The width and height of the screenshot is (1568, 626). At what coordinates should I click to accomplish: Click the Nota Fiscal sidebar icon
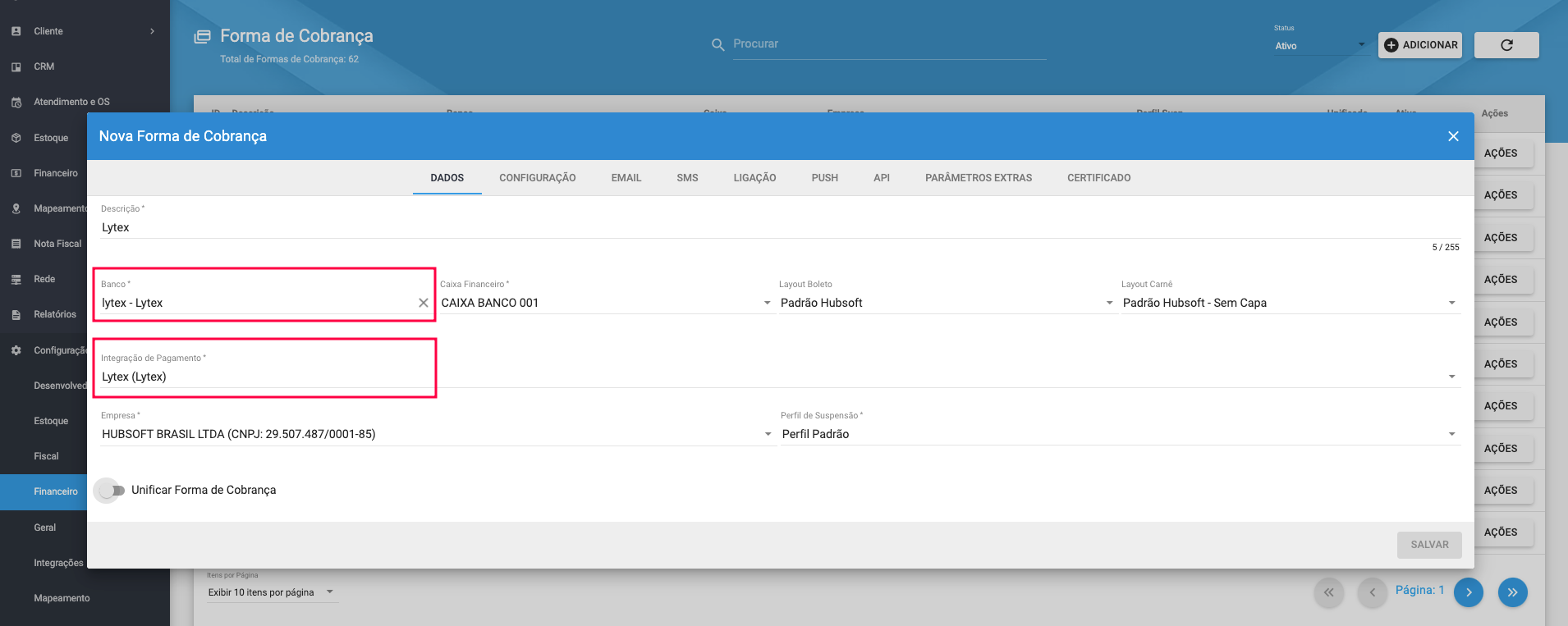(x=16, y=244)
